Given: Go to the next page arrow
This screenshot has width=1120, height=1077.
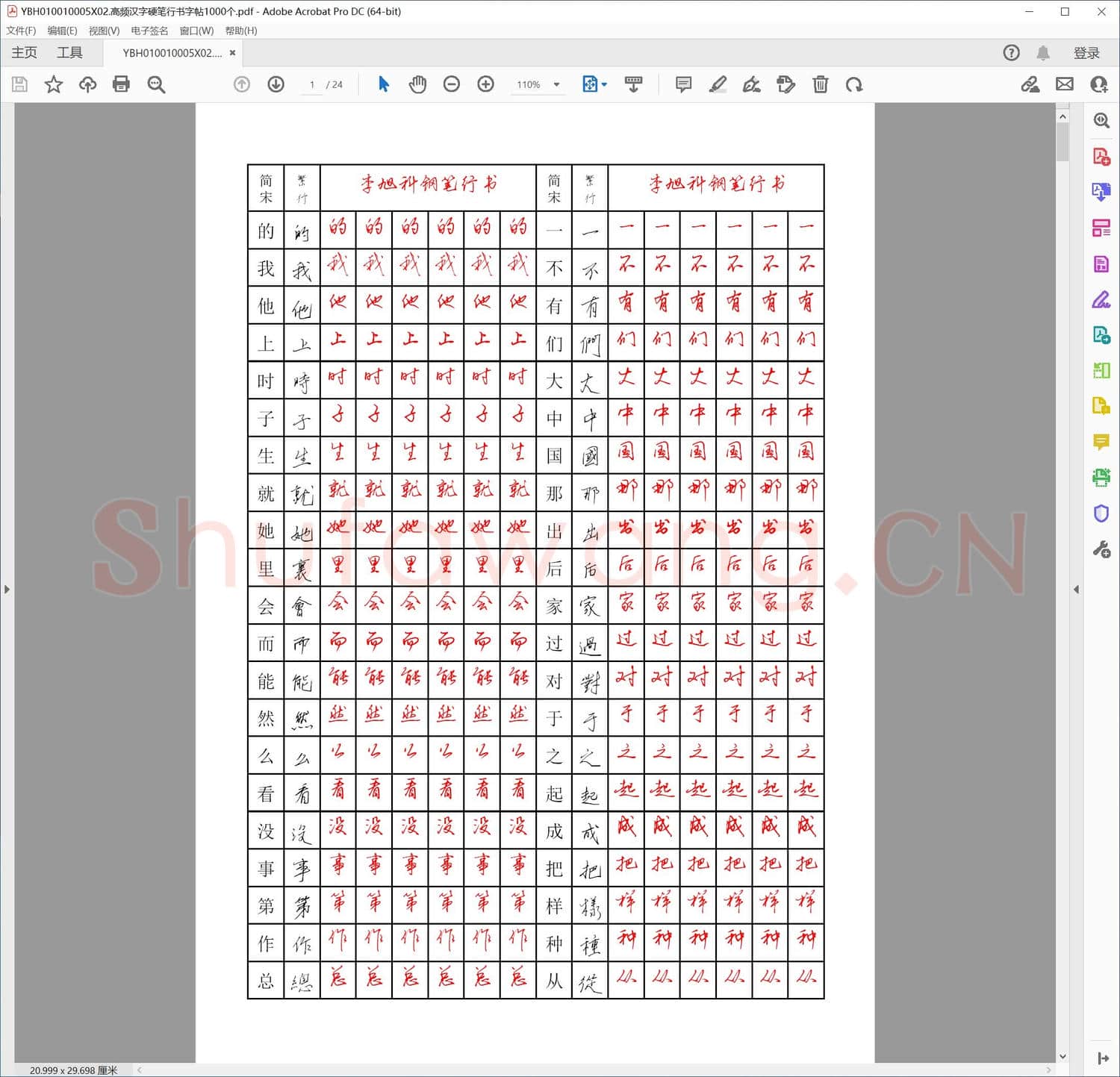Looking at the screenshot, I should pos(276,84).
